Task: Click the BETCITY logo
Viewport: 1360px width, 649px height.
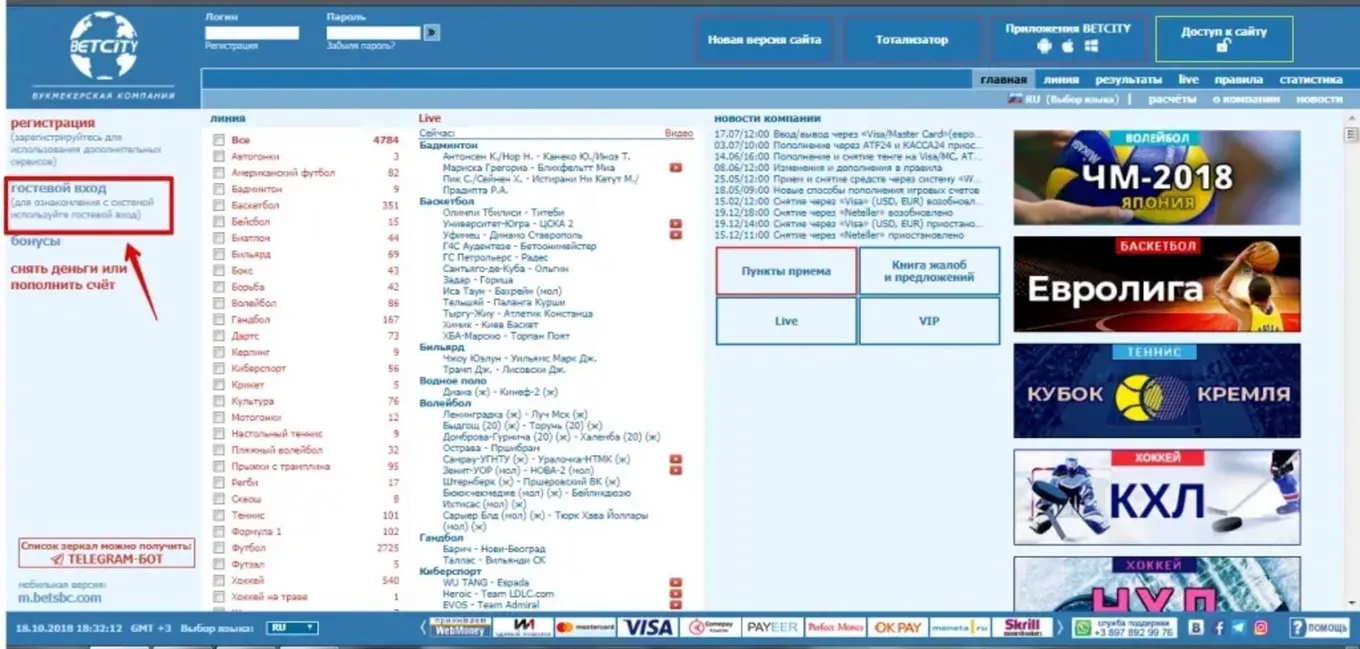Action: 104,45
